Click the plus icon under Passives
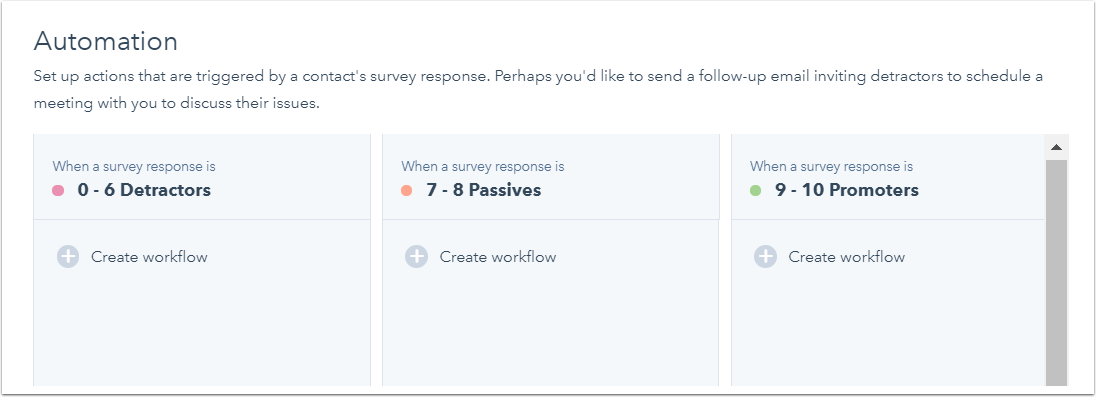1096x397 pixels. click(417, 257)
